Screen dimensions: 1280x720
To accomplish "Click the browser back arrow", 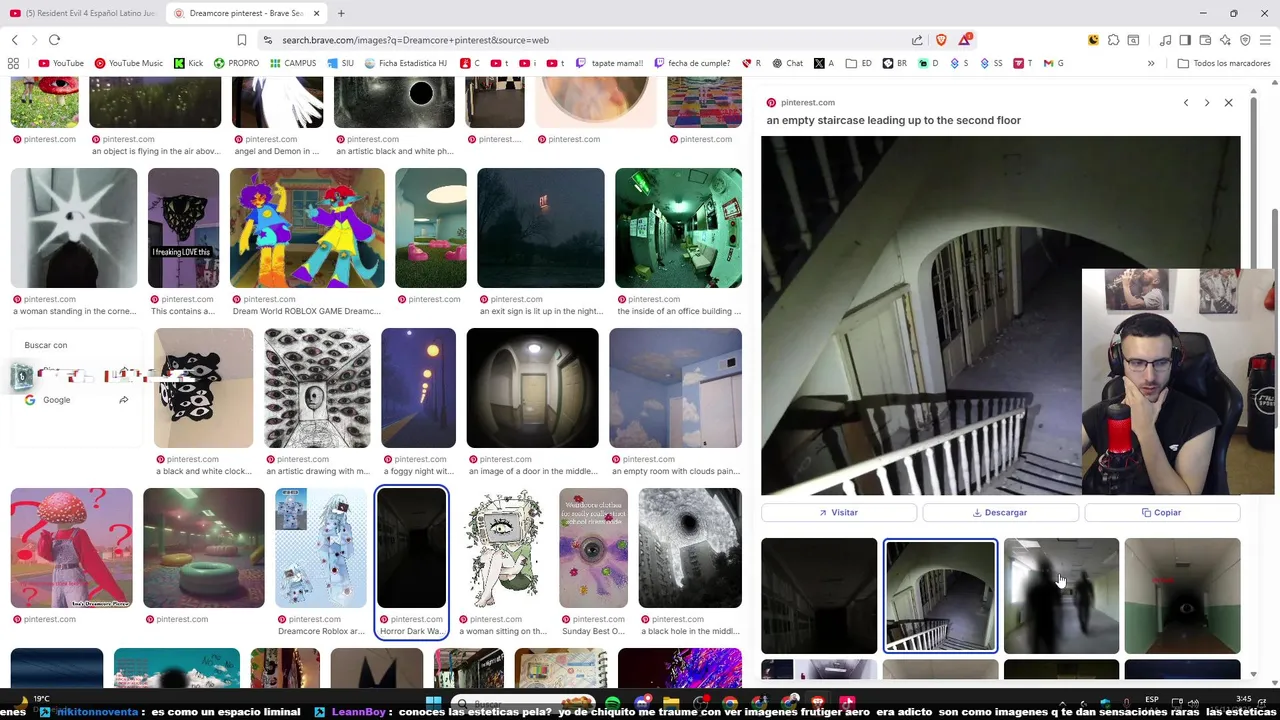I will click(x=15, y=40).
